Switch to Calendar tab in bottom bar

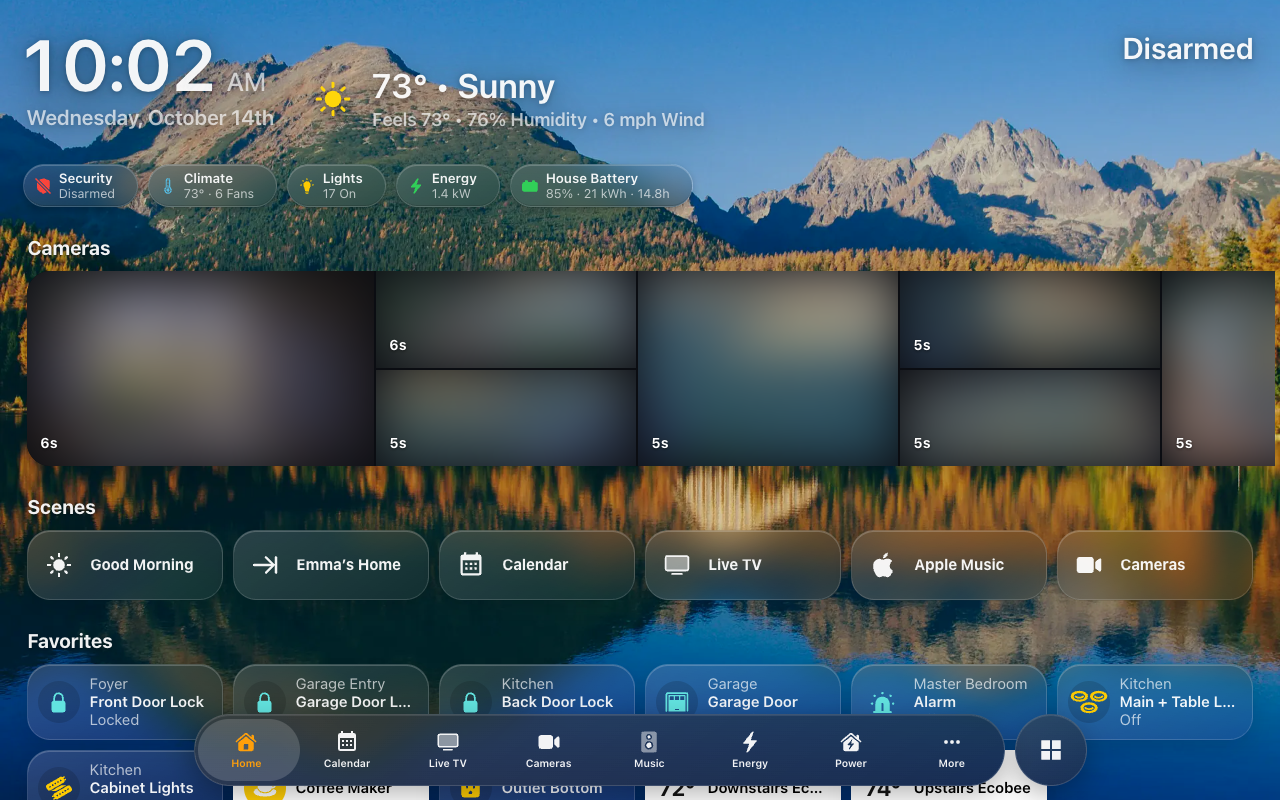(347, 750)
